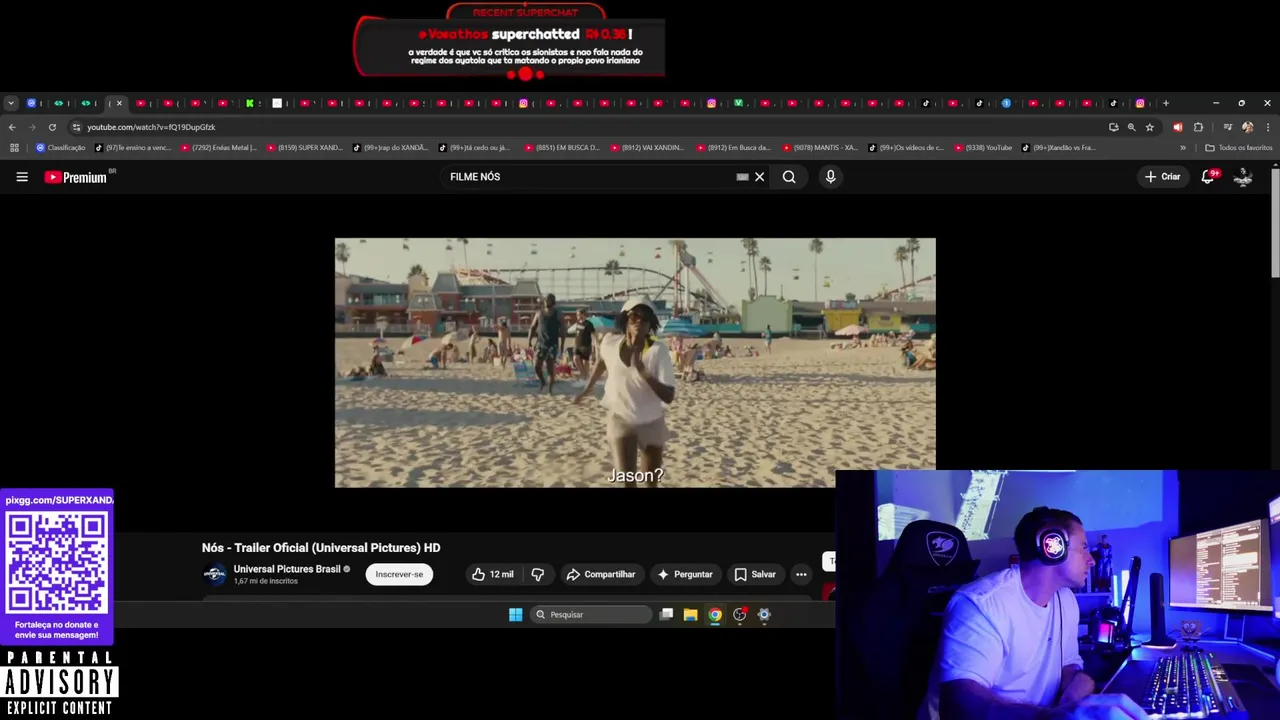1280x720 pixels.
Task: Open Chrome three-dot menu
Action: pos(1268,127)
